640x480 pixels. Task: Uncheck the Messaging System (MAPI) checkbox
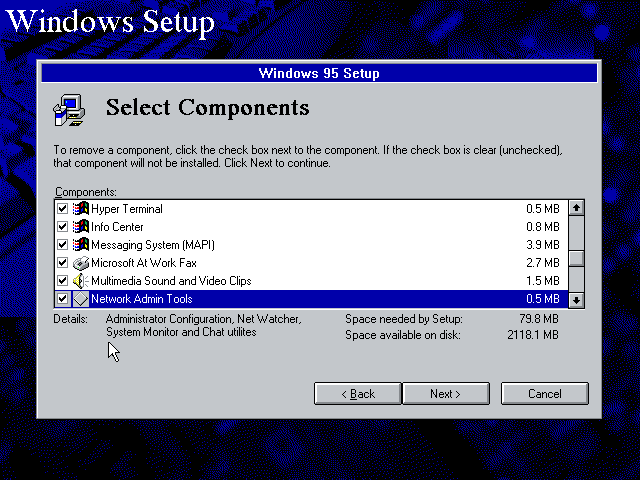(62, 244)
